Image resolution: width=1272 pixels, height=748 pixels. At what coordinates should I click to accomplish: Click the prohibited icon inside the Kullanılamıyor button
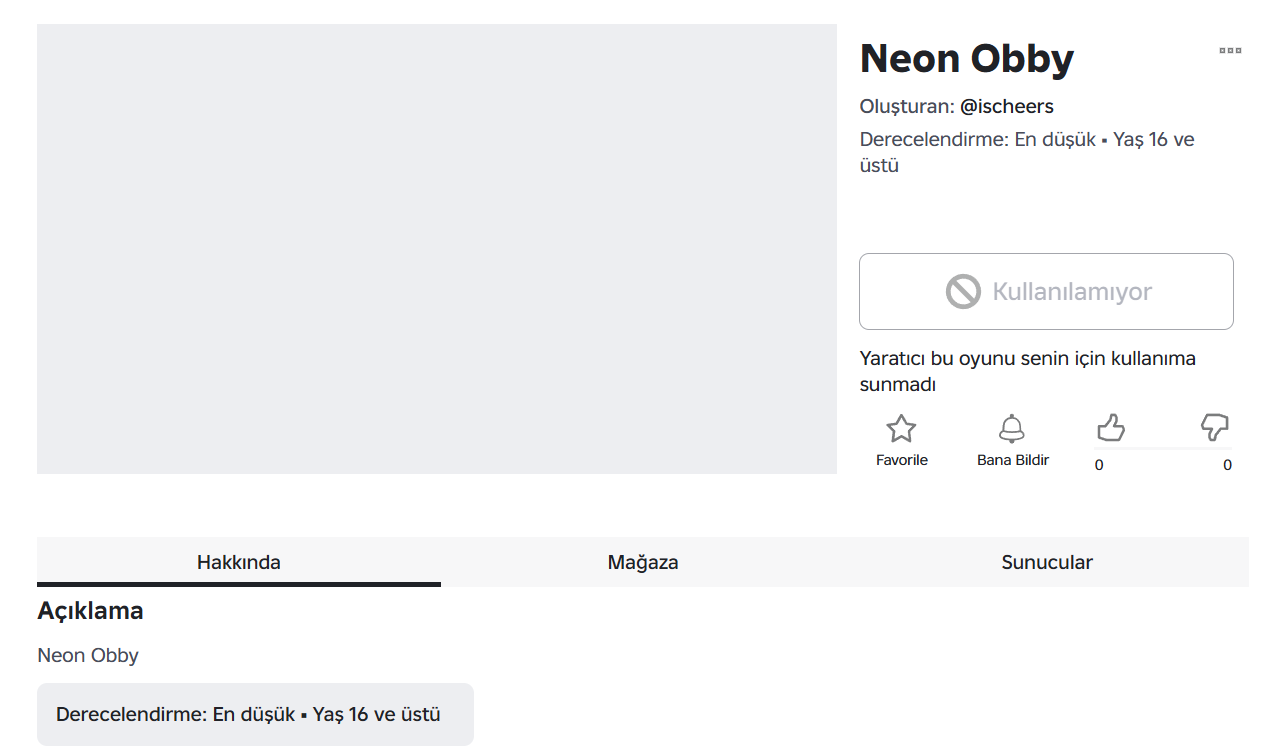963,292
